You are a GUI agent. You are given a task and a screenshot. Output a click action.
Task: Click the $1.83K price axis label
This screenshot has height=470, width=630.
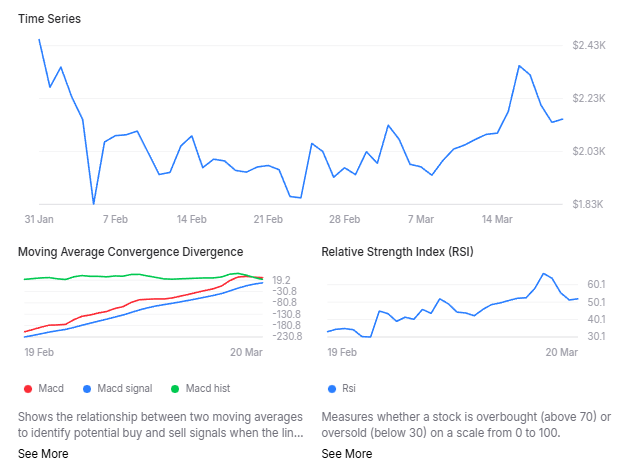point(588,204)
